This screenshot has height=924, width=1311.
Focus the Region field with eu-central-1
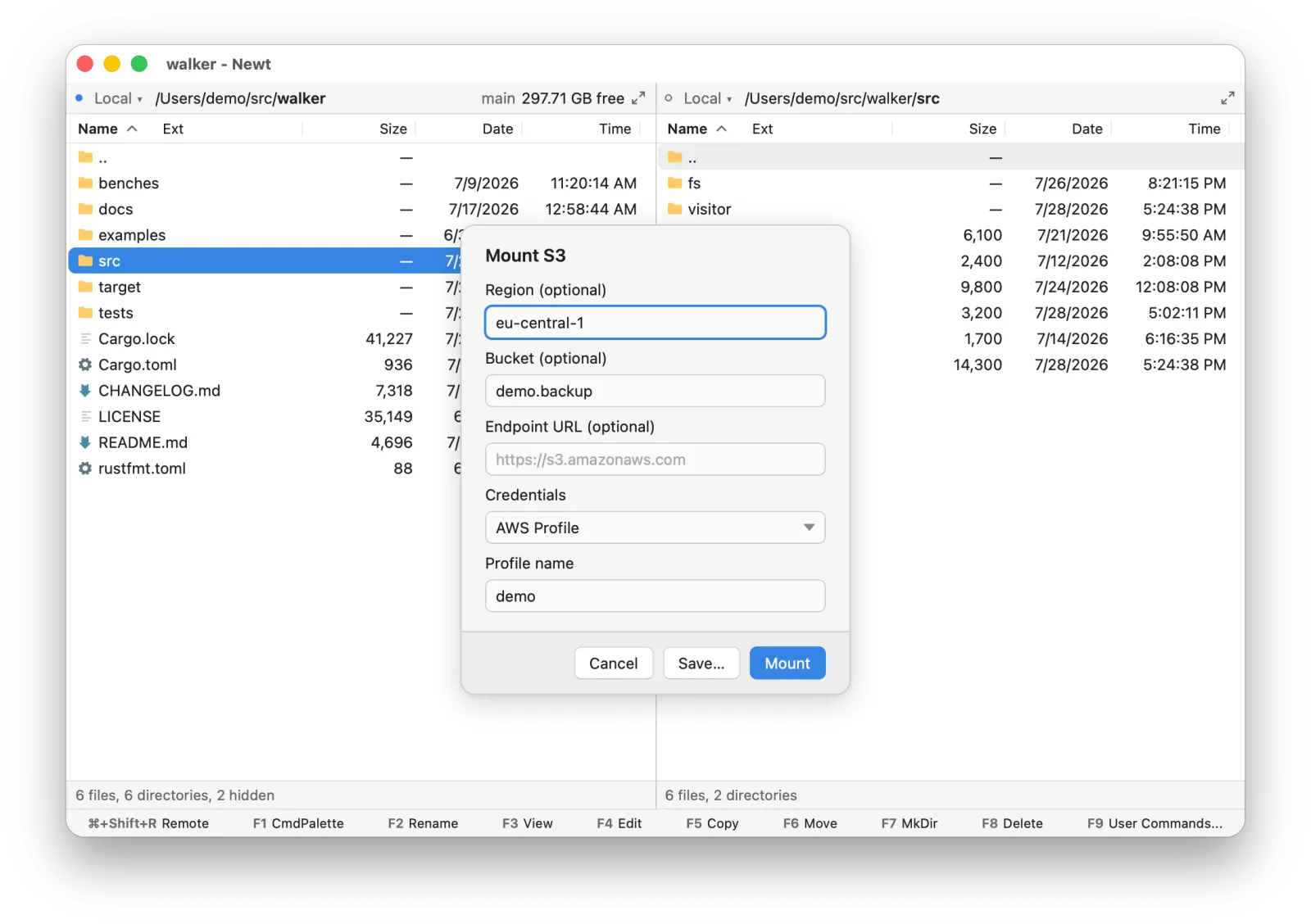click(655, 323)
